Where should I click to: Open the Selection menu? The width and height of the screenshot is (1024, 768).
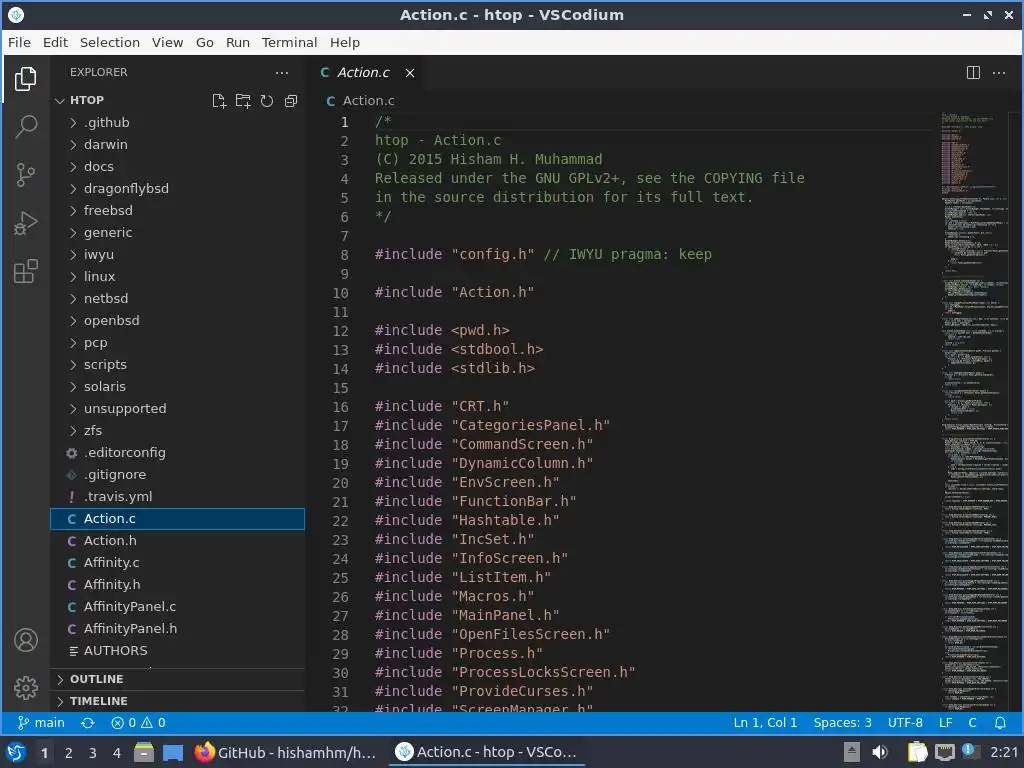click(x=110, y=42)
